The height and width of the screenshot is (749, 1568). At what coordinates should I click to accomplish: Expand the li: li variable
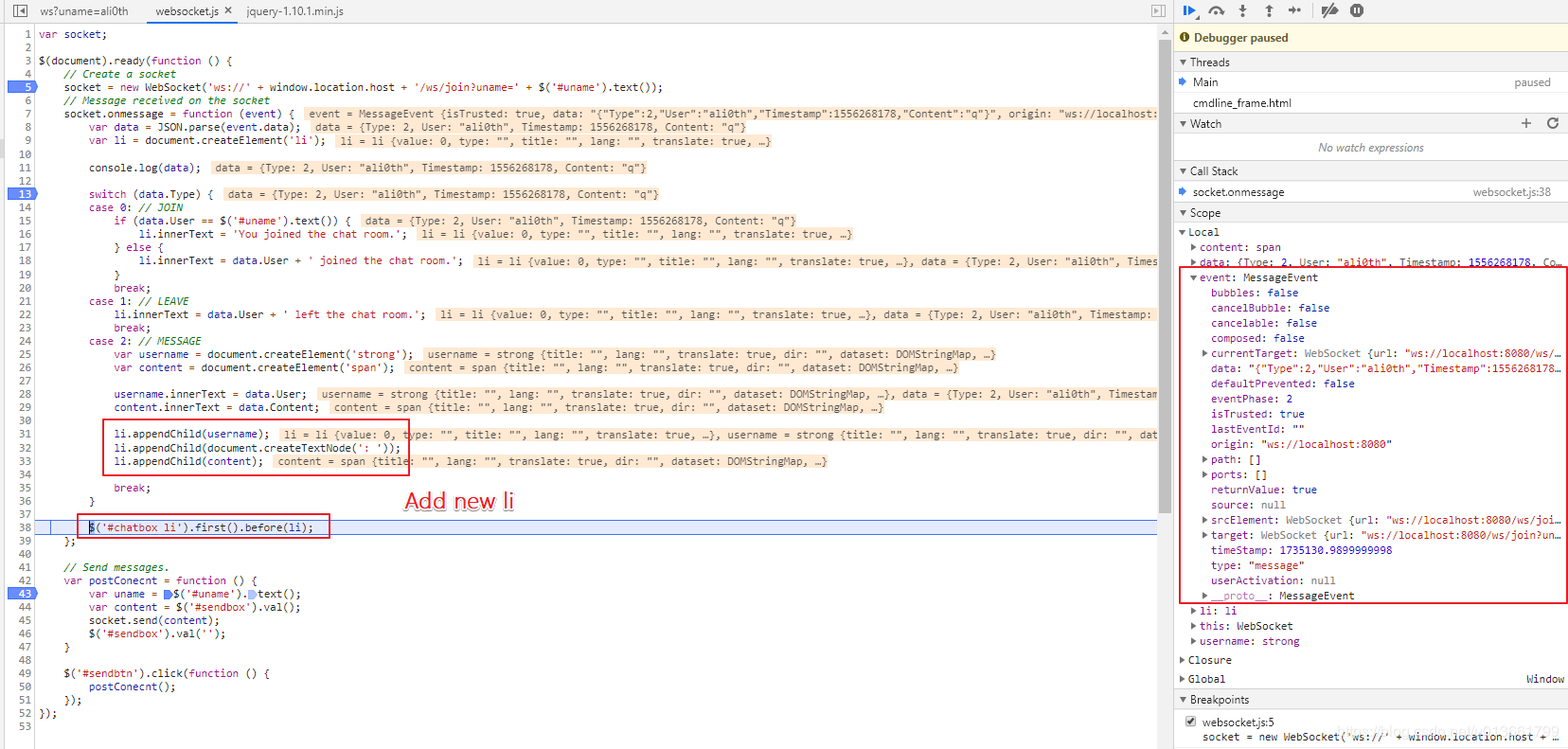pyautogui.click(x=1194, y=611)
